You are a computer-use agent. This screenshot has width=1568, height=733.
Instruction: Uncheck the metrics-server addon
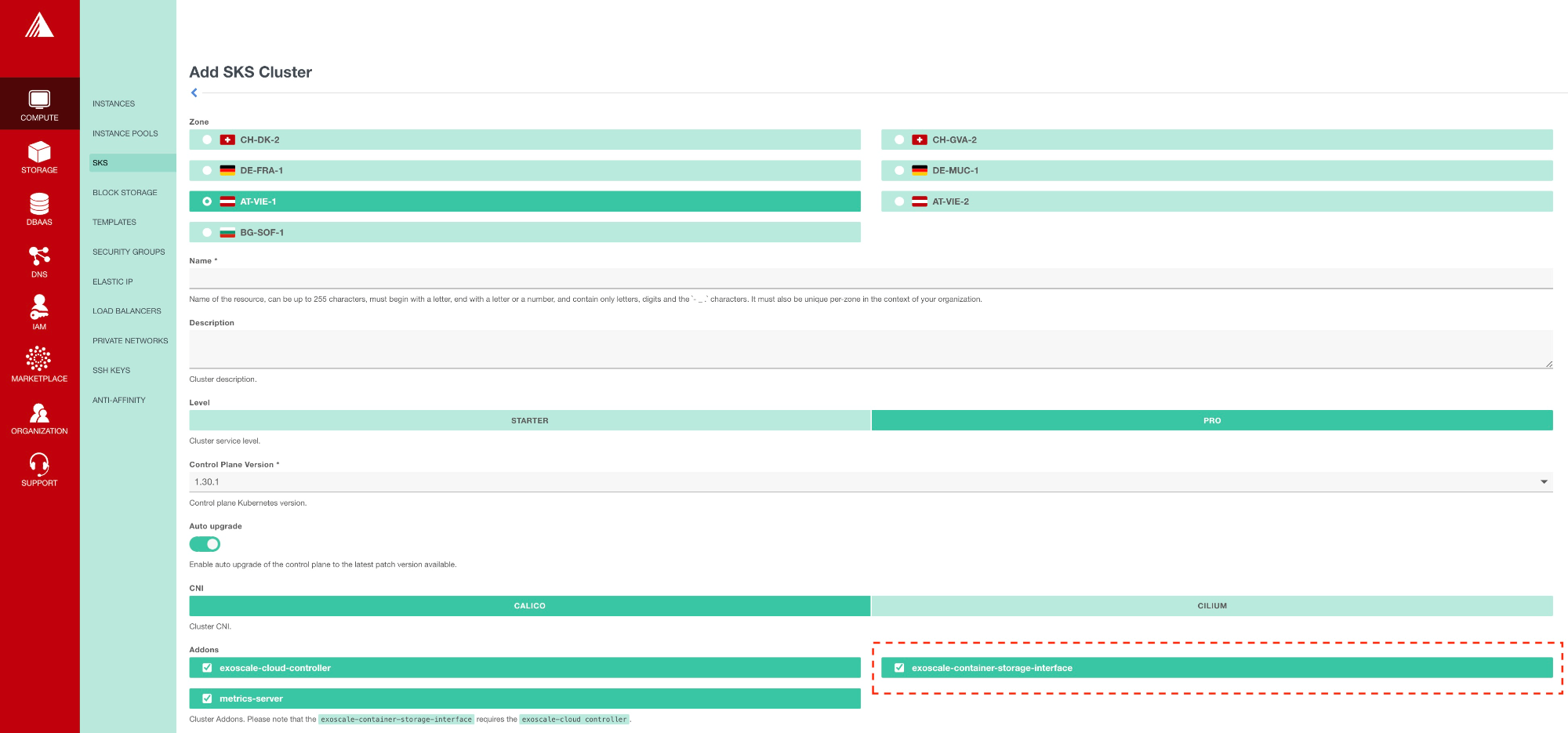point(207,699)
